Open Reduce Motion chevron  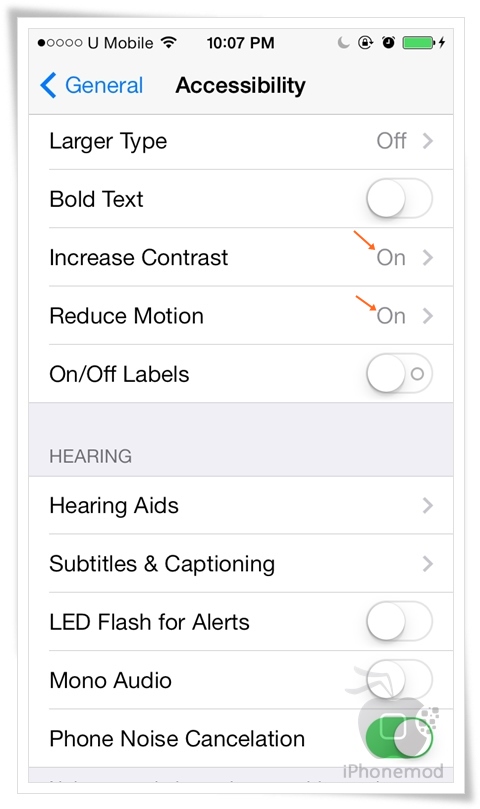427,316
